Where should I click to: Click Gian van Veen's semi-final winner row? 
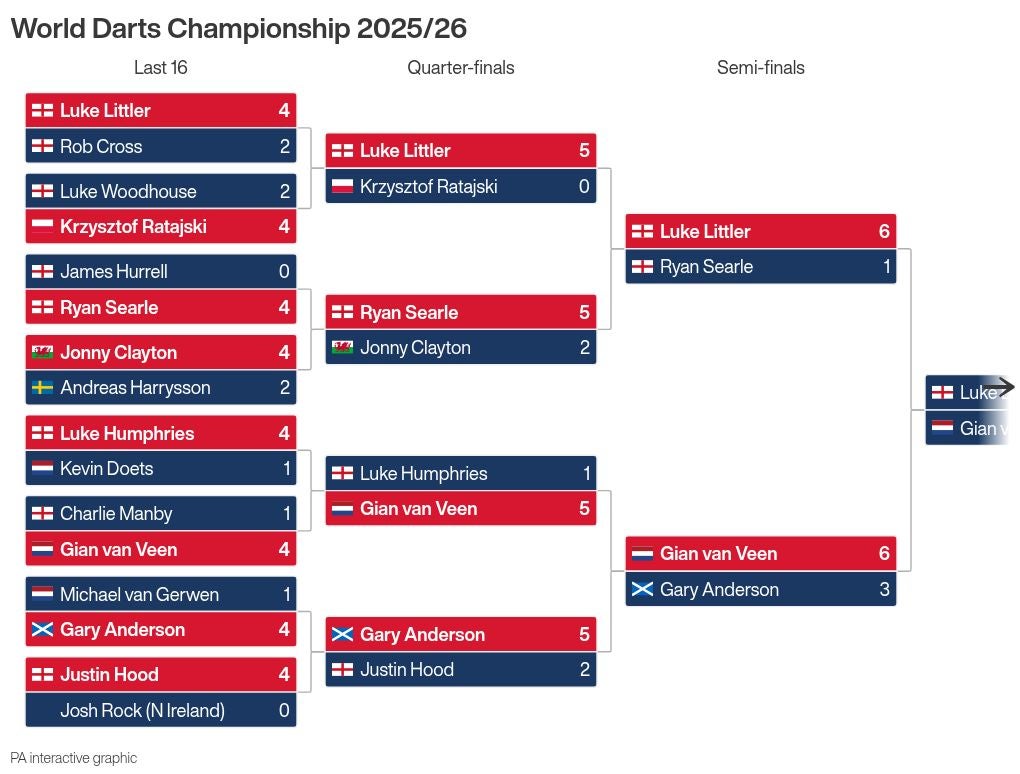coord(760,554)
